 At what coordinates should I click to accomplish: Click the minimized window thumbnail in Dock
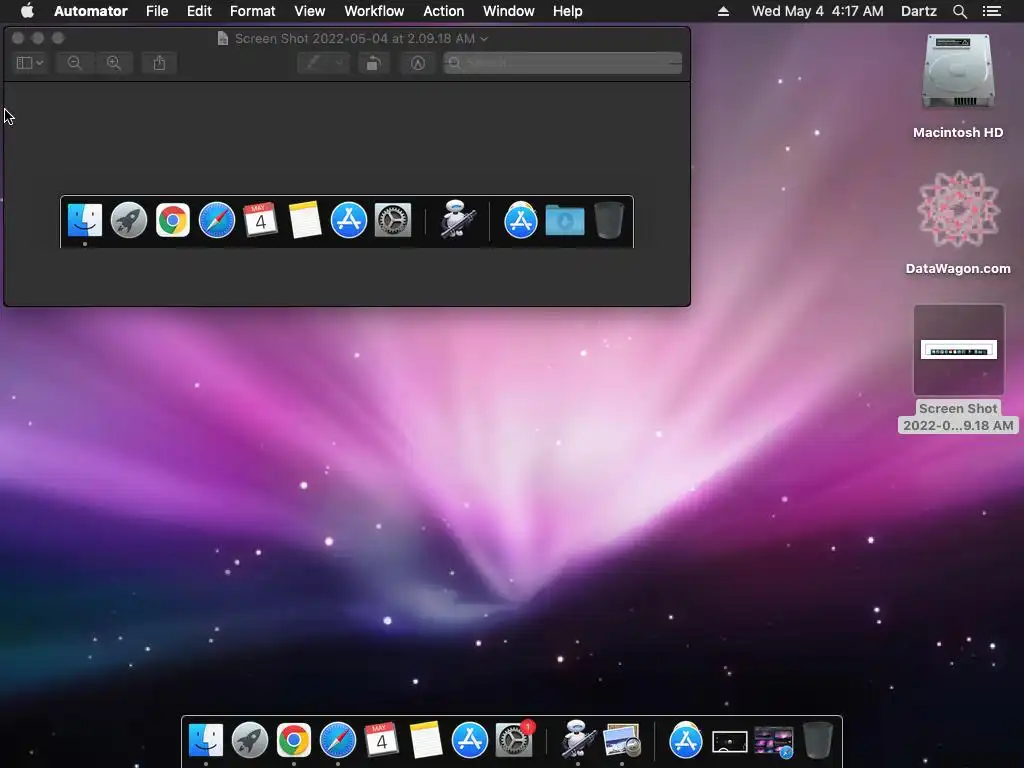point(729,742)
